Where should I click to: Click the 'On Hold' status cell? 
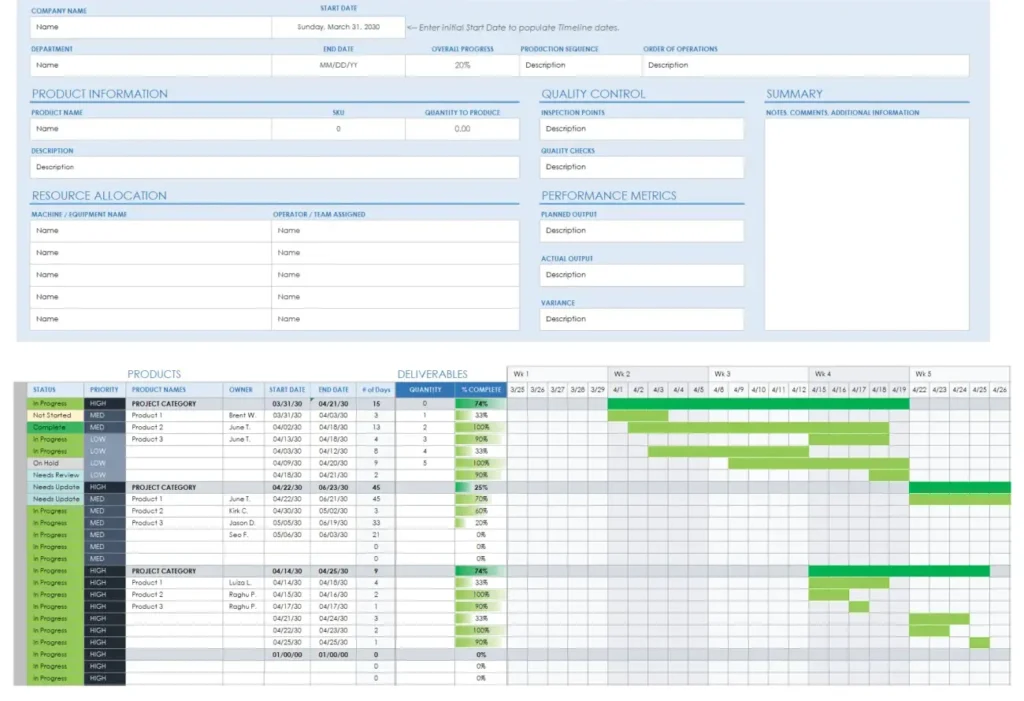pos(56,463)
